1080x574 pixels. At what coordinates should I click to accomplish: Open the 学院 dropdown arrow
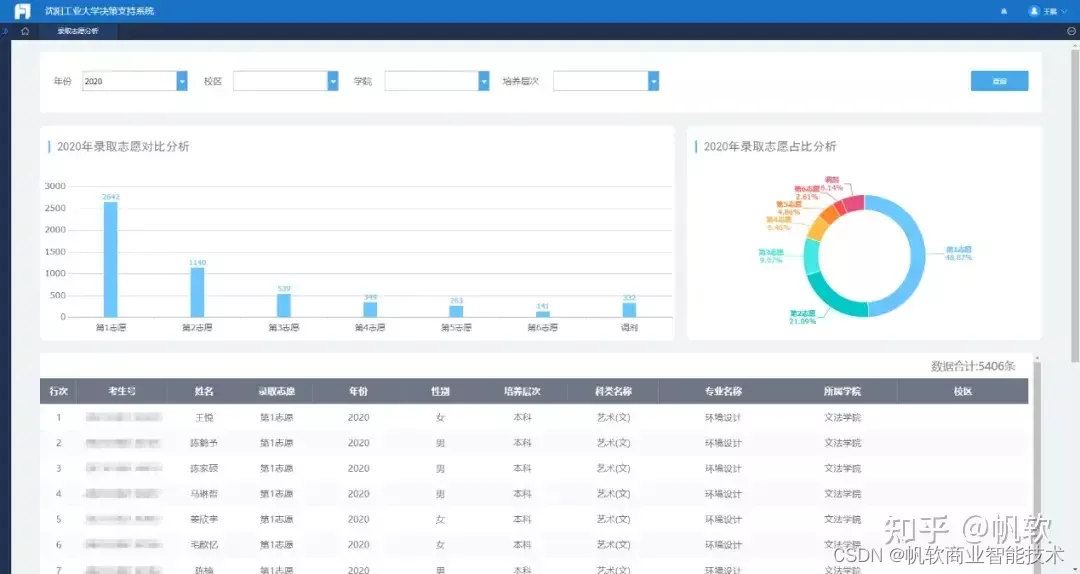484,81
